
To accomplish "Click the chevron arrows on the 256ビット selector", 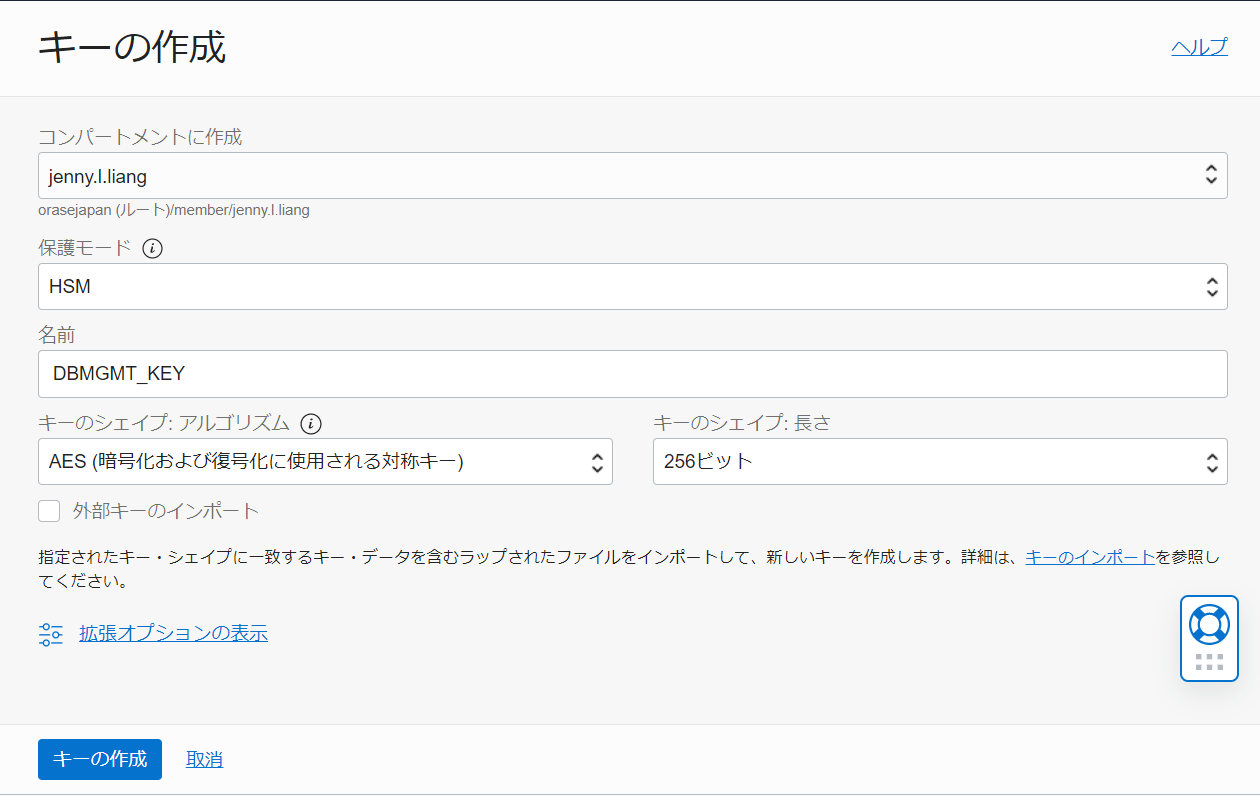I will 1210,462.
